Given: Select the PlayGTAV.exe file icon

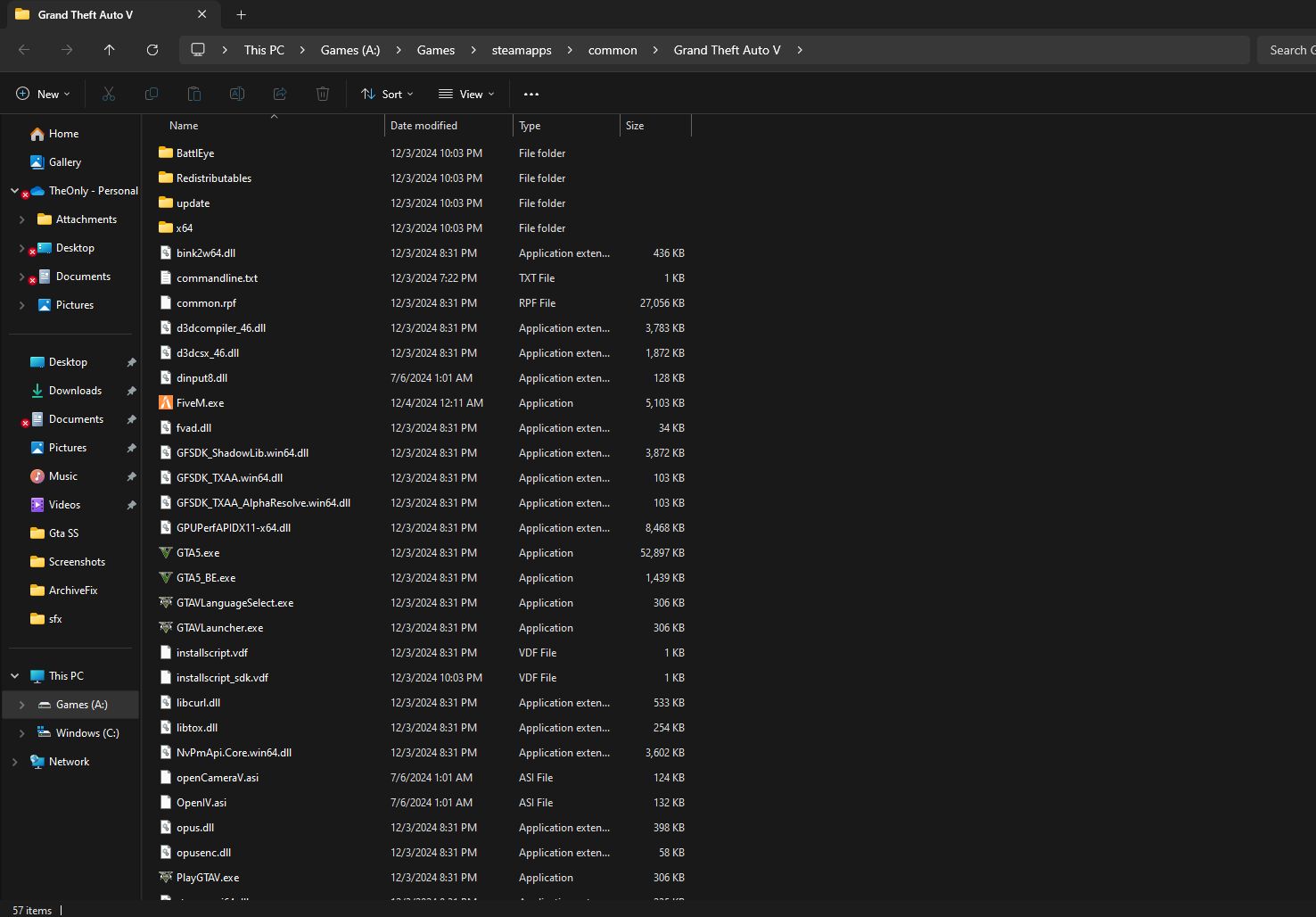Looking at the screenshot, I should click(166, 878).
